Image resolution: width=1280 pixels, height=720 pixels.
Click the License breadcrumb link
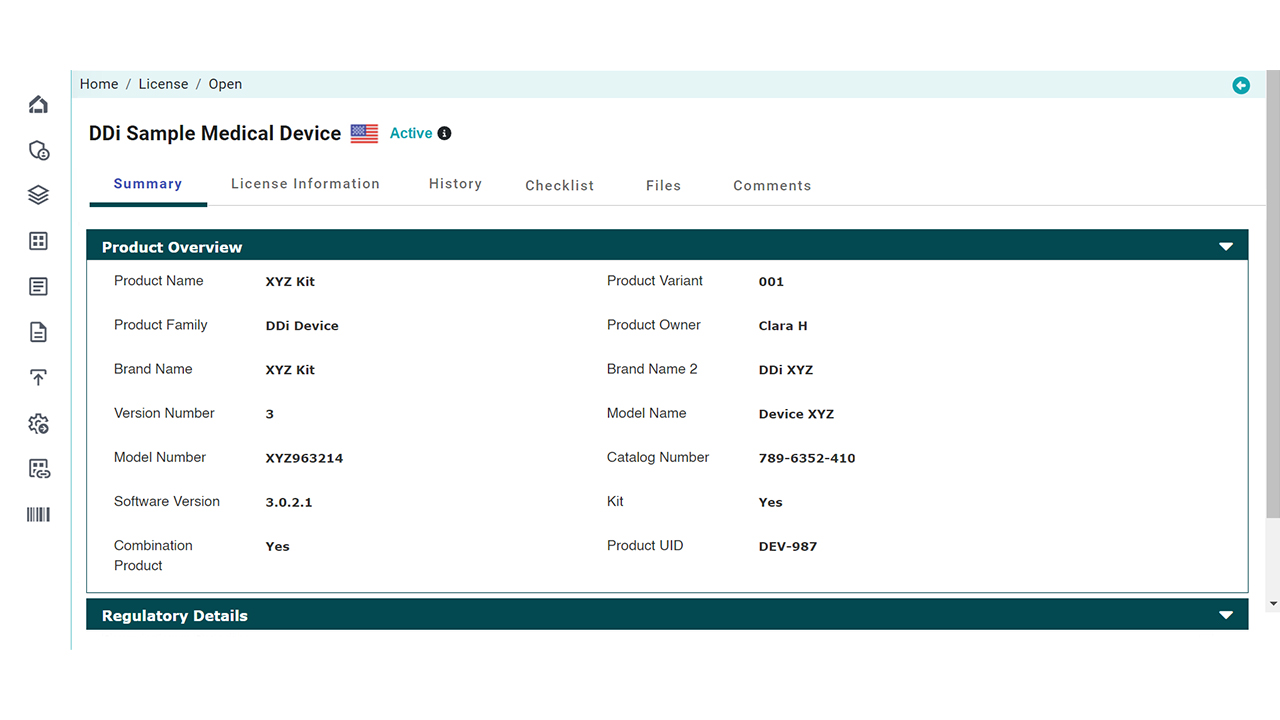point(163,85)
